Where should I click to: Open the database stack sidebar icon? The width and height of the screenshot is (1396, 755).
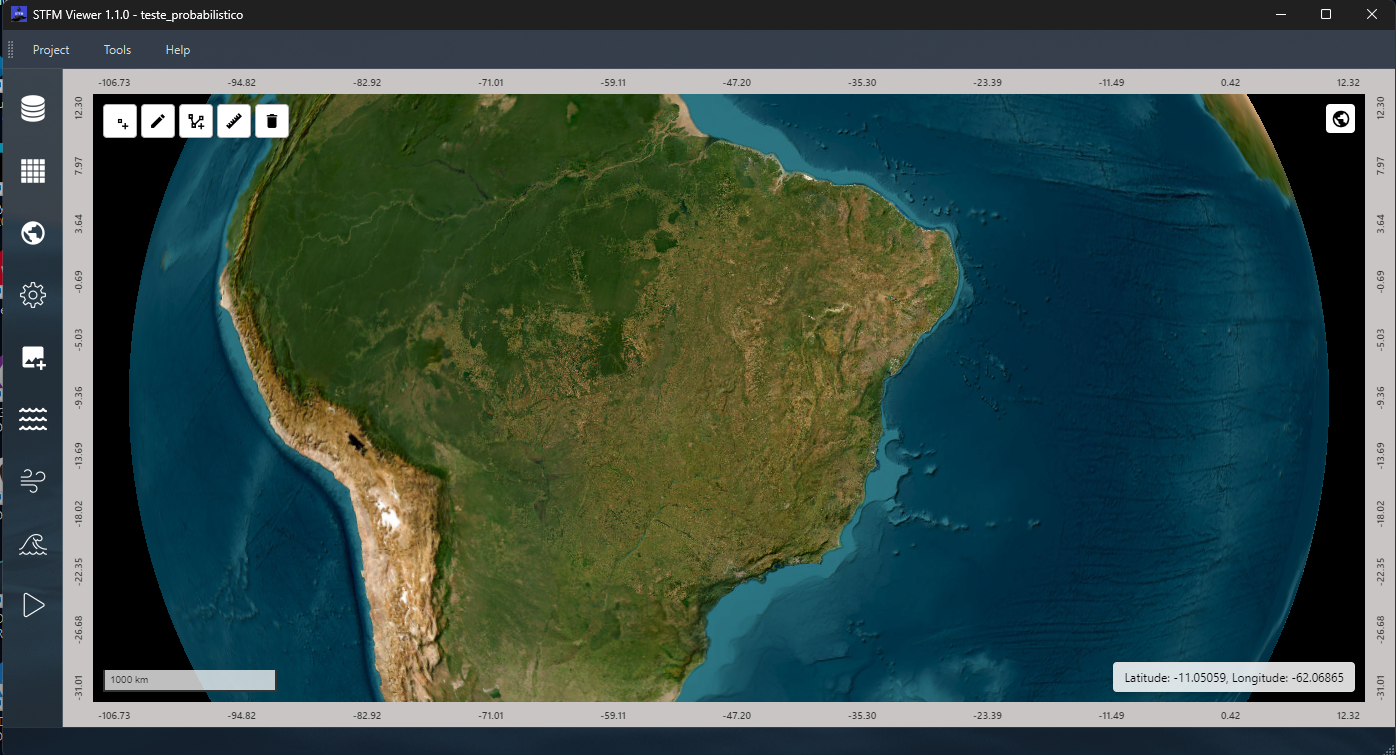(33, 108)
